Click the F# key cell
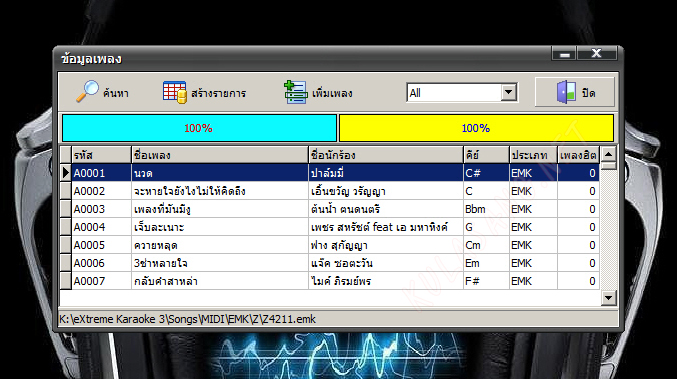 click(x=486, y=281)
